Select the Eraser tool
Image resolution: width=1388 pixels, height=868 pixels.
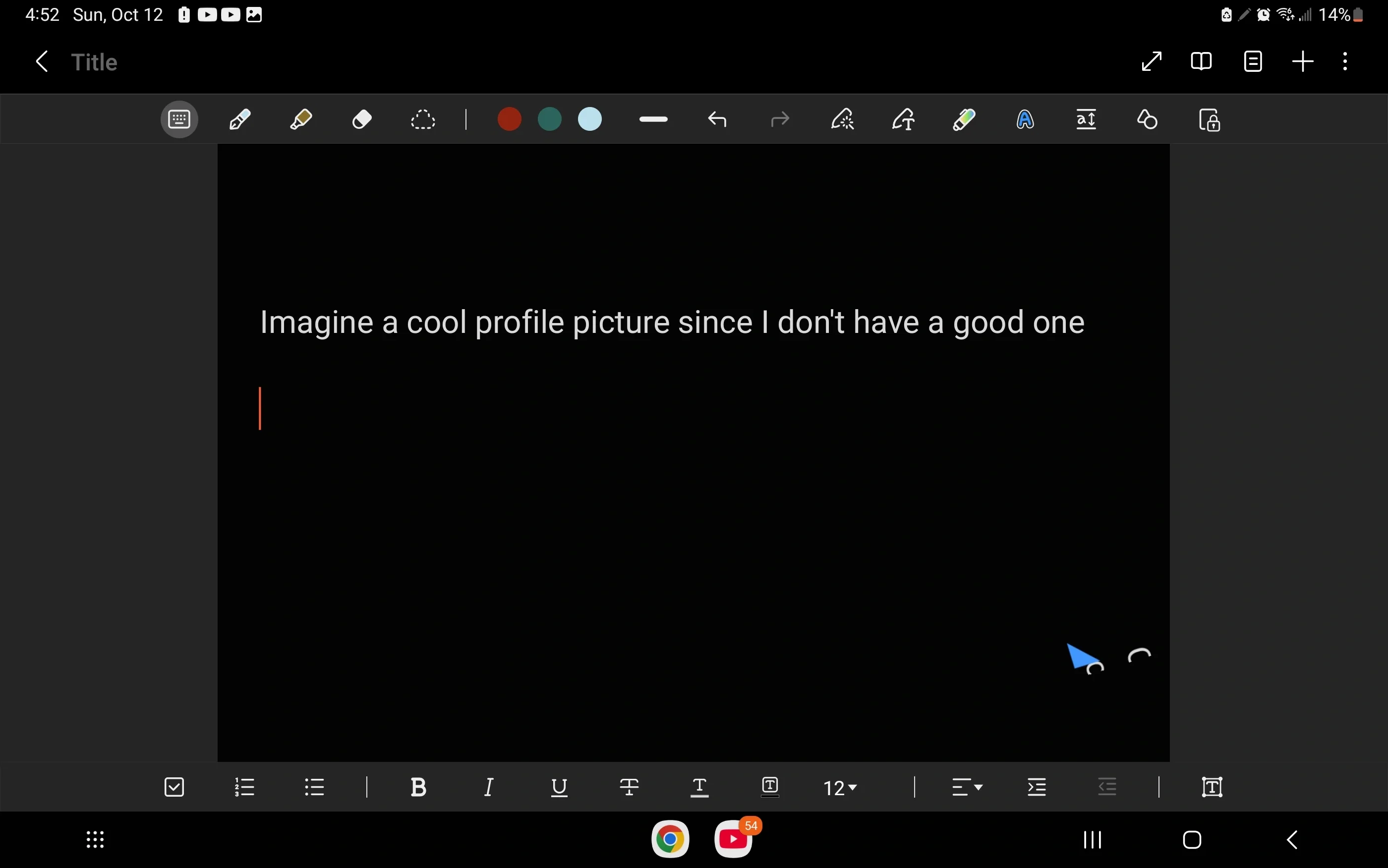[362, 120]
